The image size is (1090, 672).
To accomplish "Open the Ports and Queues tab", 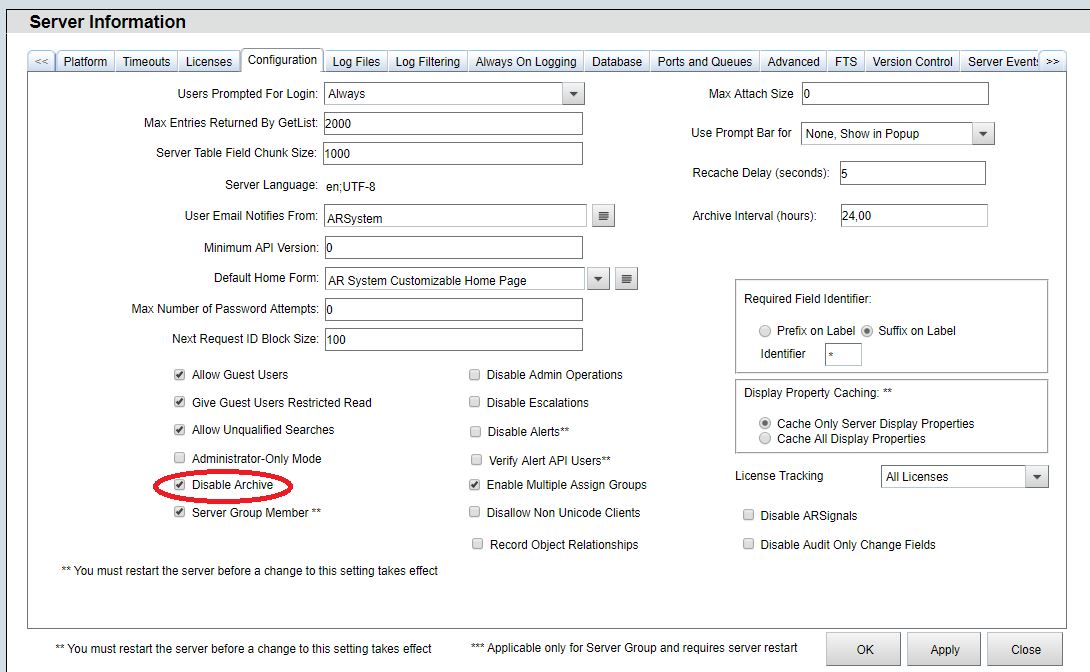I will point(704,62).
